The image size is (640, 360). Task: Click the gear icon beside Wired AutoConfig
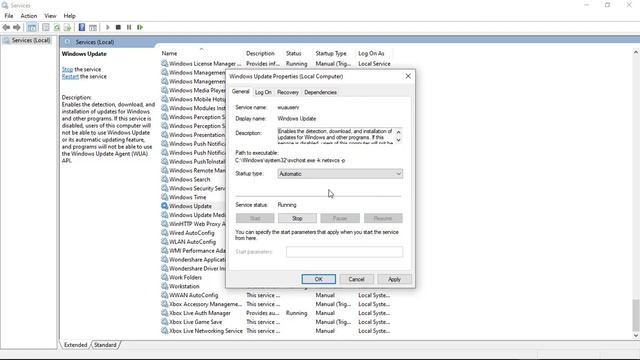(x=164, y=233)
